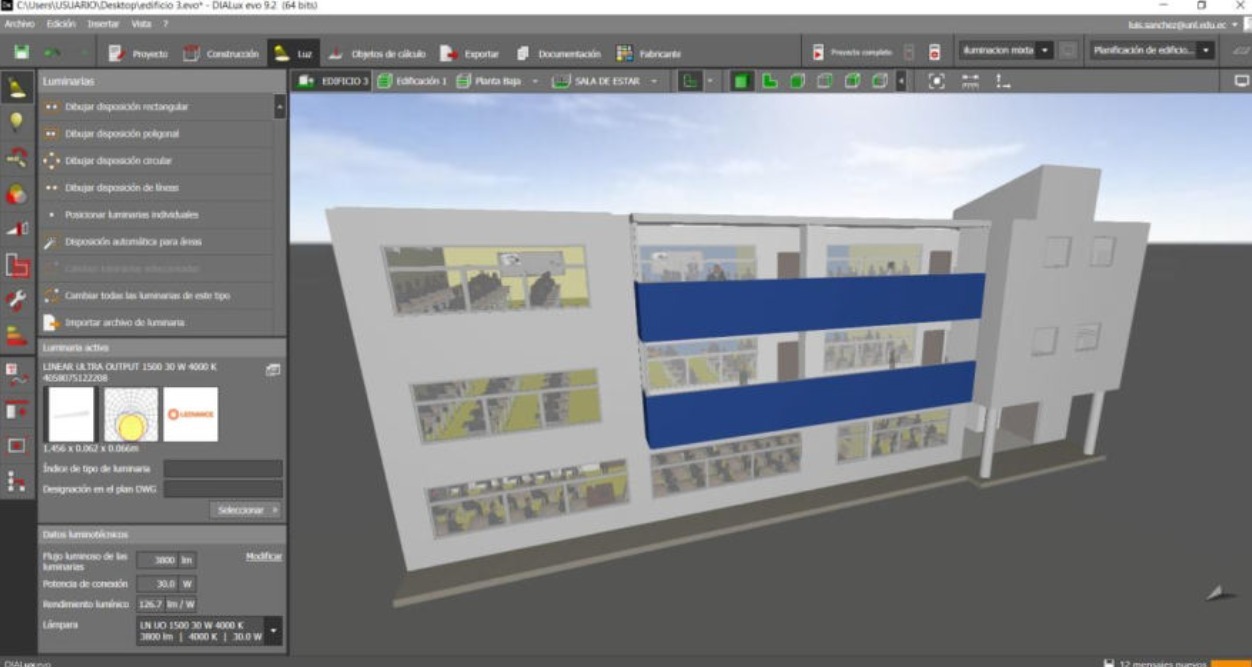
Task: Select the lamps bulb tool in sidebar
Action: point(17,122)
